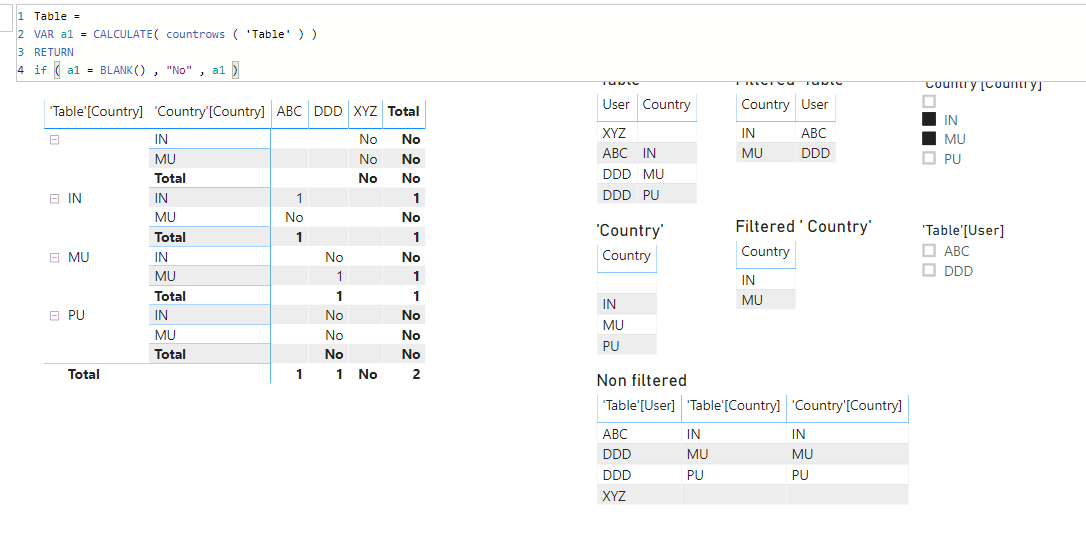
Task: Click the Total column header in matrix
Action: pyautogui.click(x=404, y=111)
